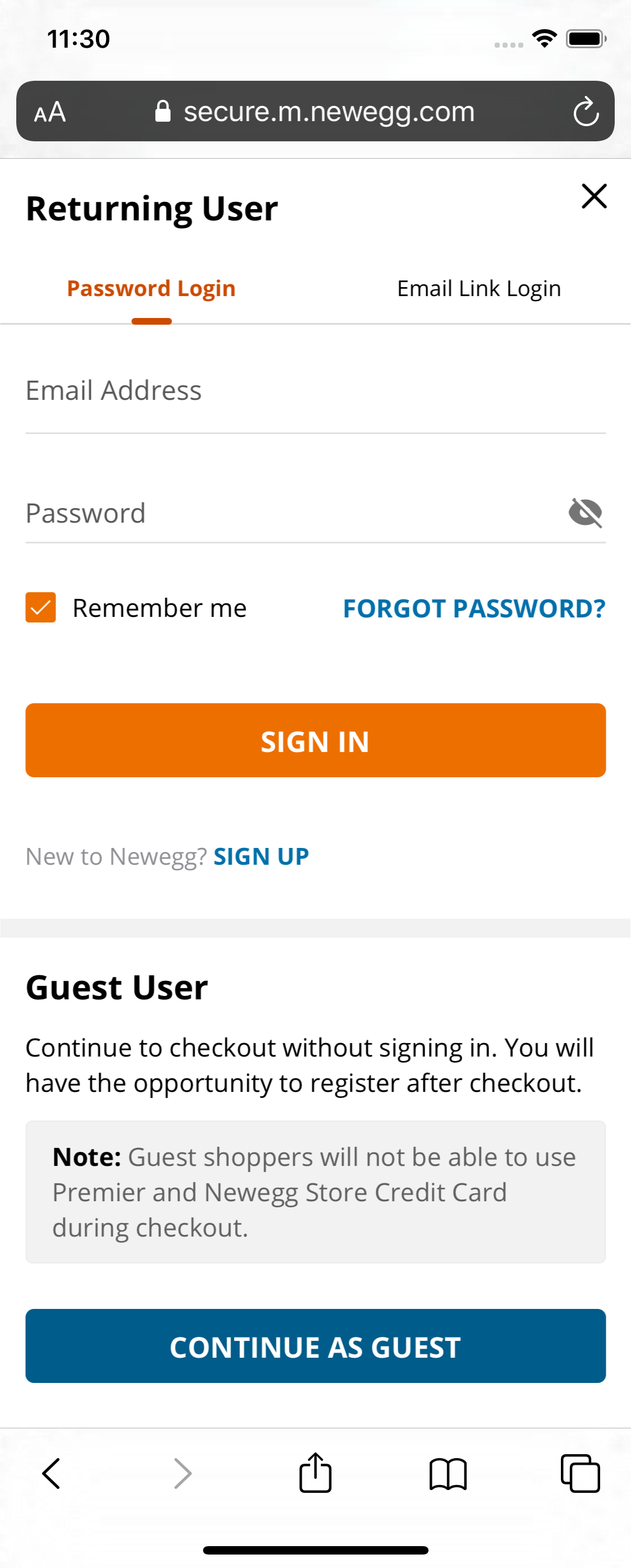Uncheck the Remember me checkbox
Screen dimensions: 631x1568
click(40, 607)
